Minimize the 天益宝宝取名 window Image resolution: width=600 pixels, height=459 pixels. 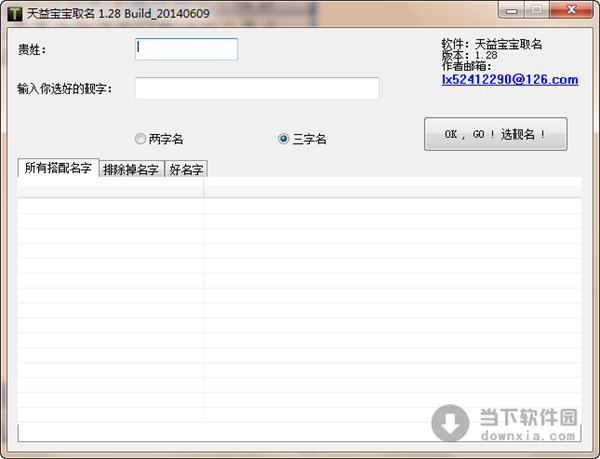point(511,10)
